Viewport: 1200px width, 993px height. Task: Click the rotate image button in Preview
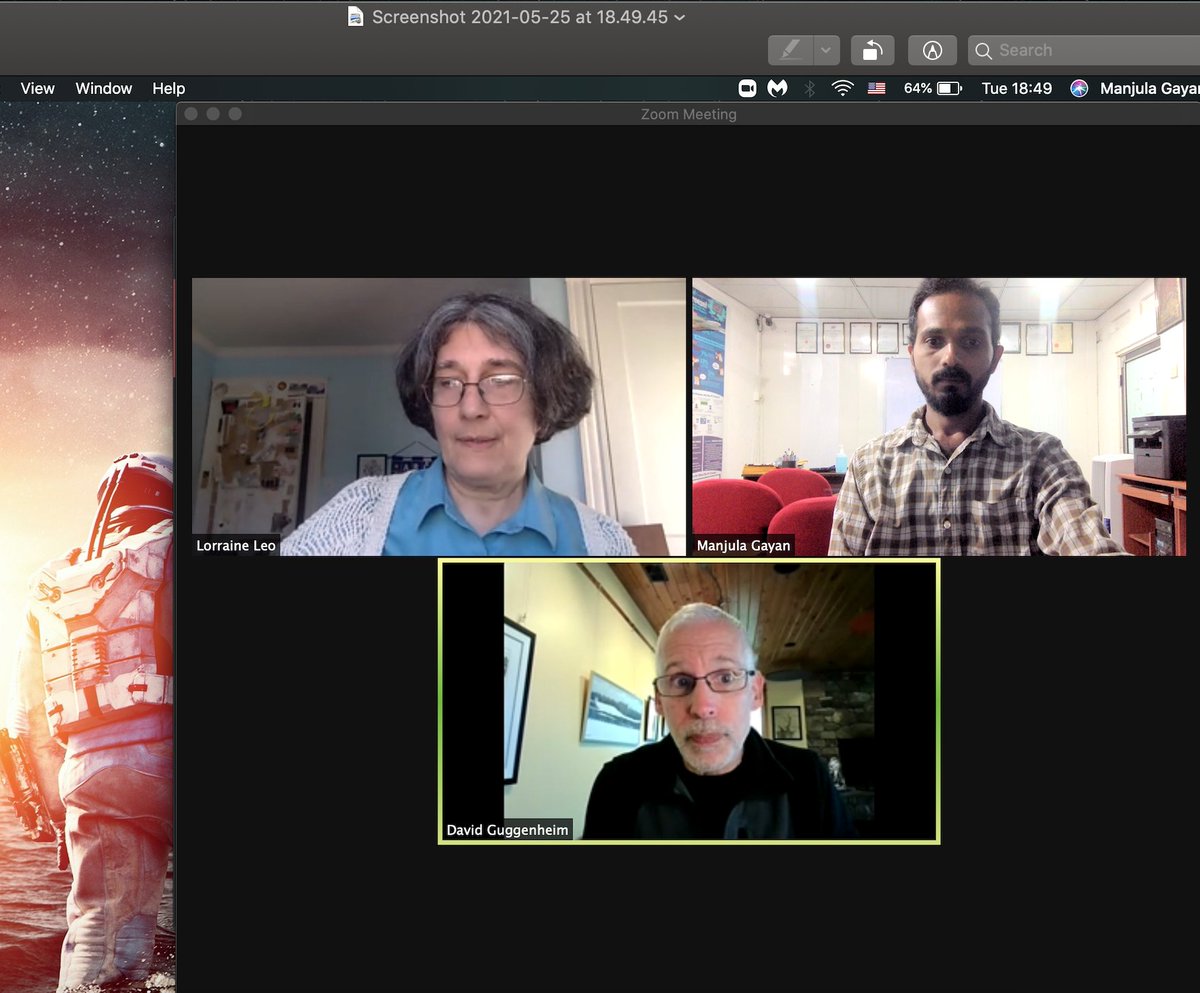pyautogui.click(x=872, y=50)
